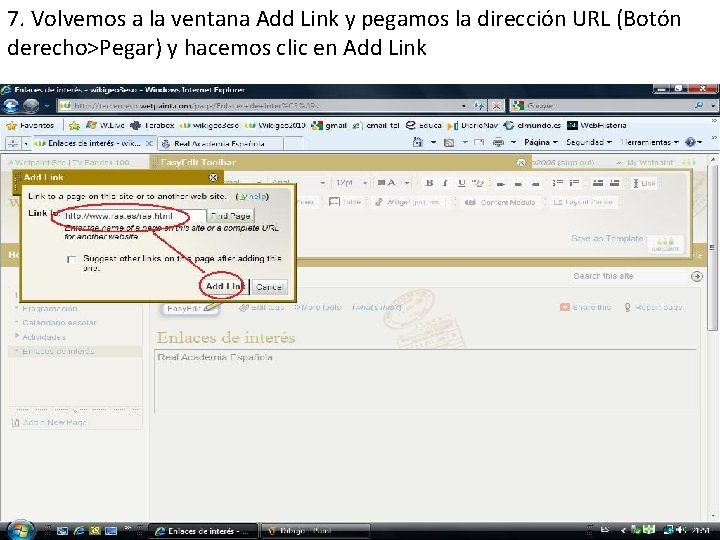The image size is (720, 540).
Task: Open the wikigeo4eso bookmark
Action: click(x=209, y=125)
